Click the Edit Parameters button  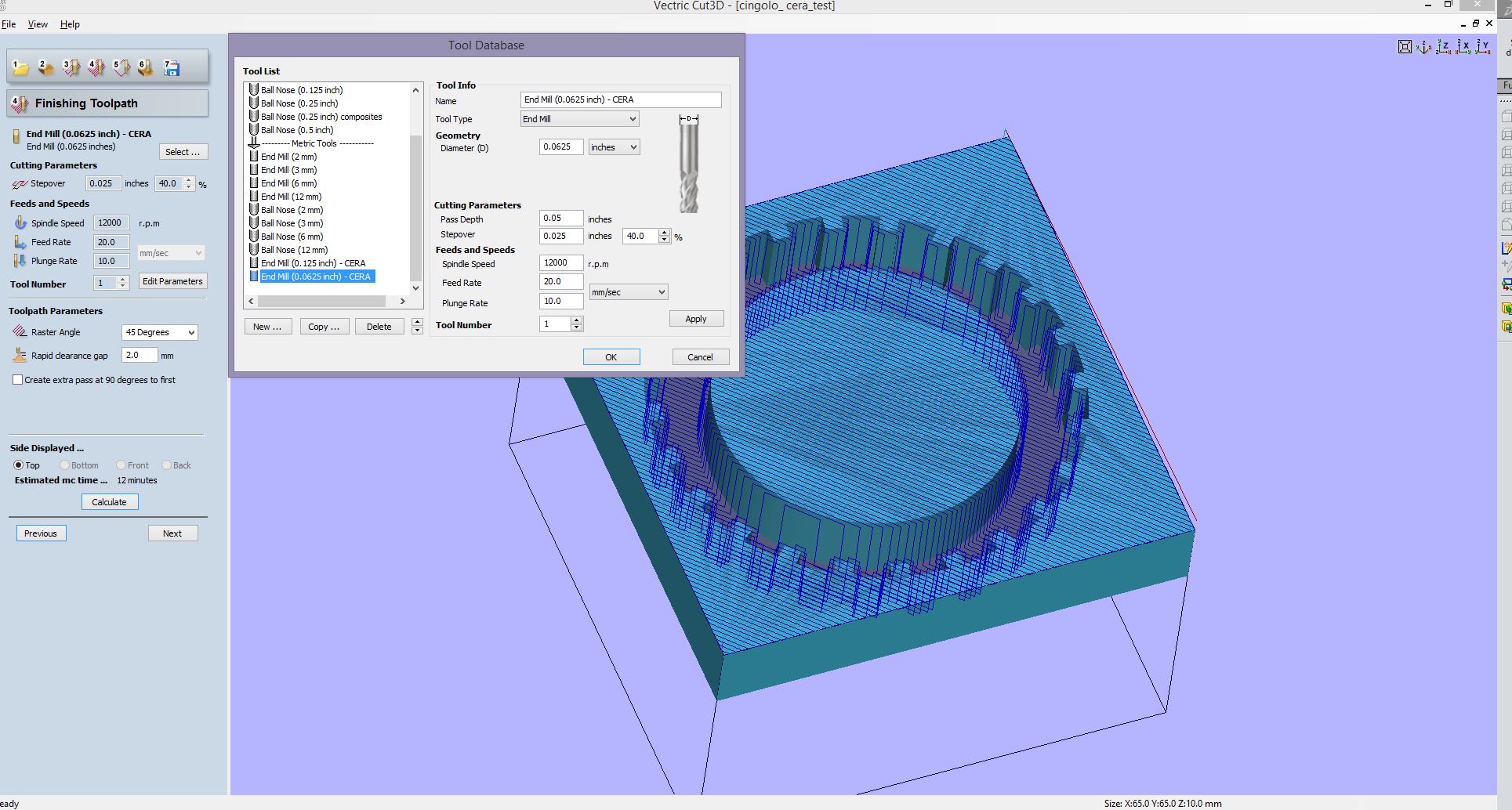(x=172, y=281)
